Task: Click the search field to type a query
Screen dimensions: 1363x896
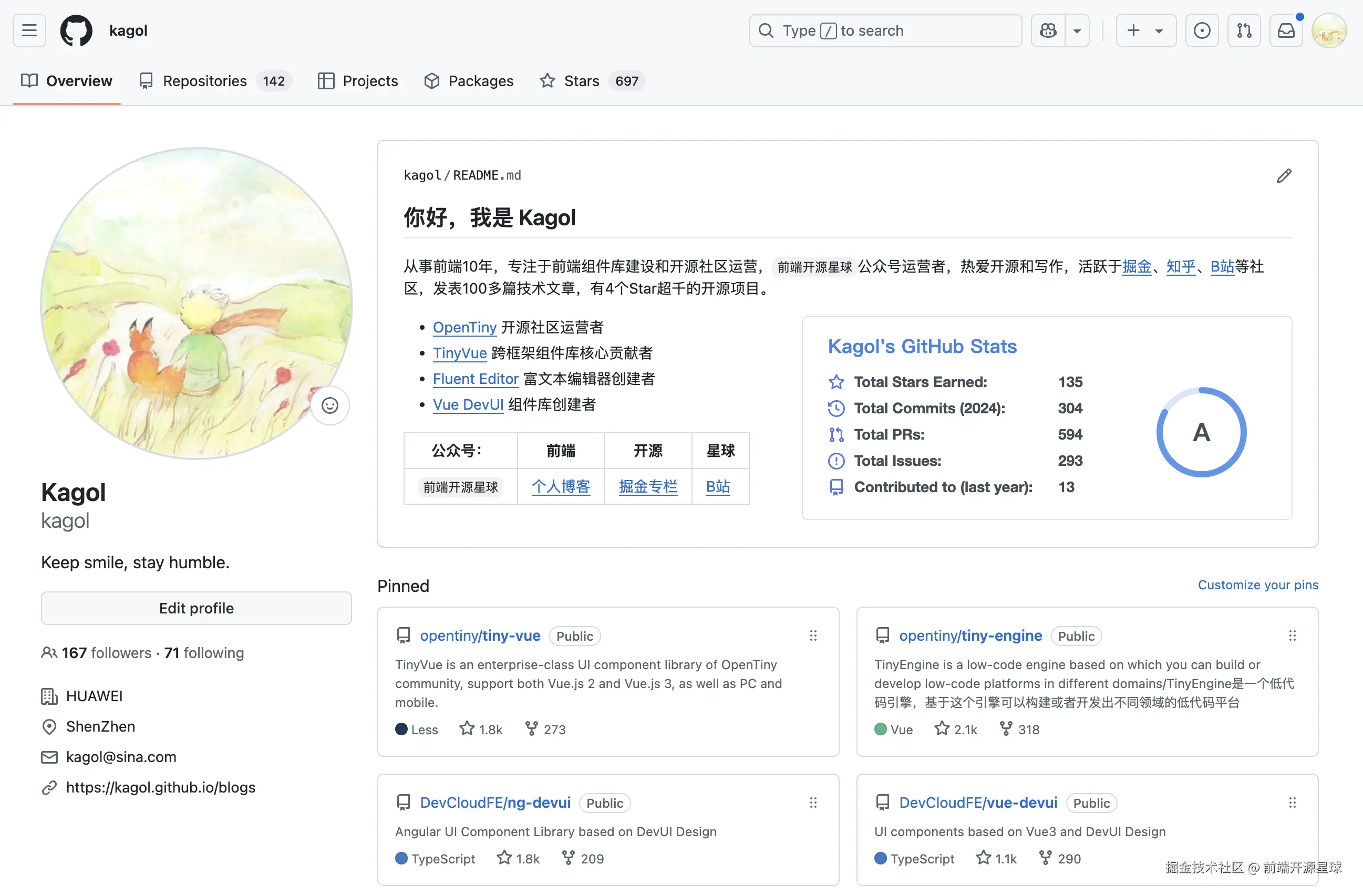Action: pyautogui.click(x=885, y=30)
